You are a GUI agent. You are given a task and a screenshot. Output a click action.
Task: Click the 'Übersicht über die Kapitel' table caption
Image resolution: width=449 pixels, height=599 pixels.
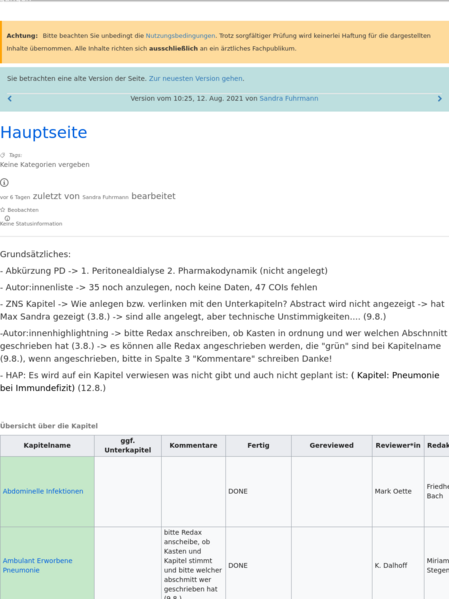(49, 426)
